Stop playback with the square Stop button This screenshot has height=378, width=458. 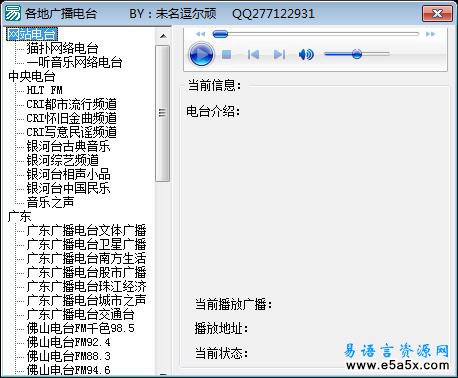click(227, 54)
